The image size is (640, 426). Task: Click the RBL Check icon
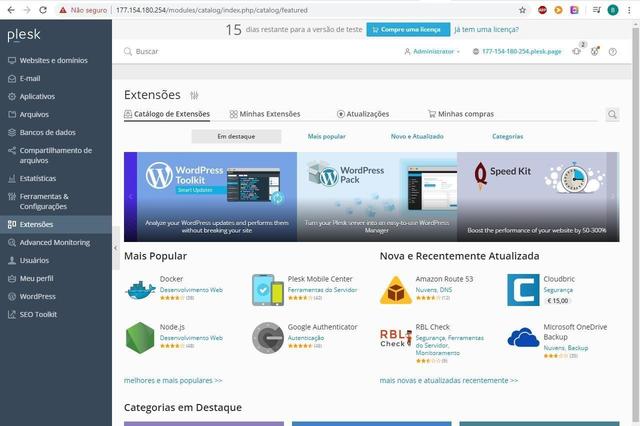[396, 338]
